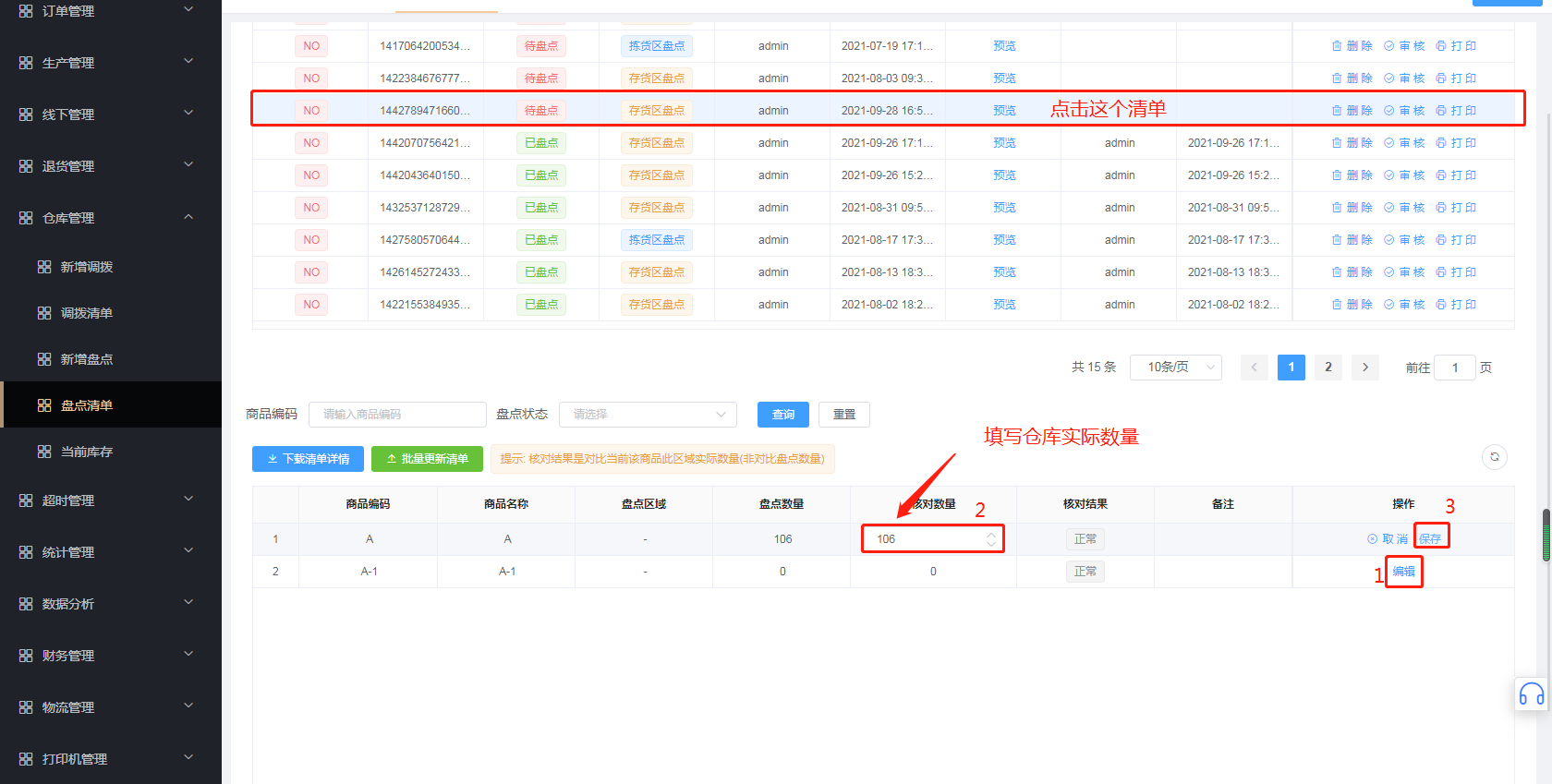Viewport: 1552px width, 784px height.
Task: Click the 打印机管理 sidebar grid icon
Action: (x=26, y=759)
